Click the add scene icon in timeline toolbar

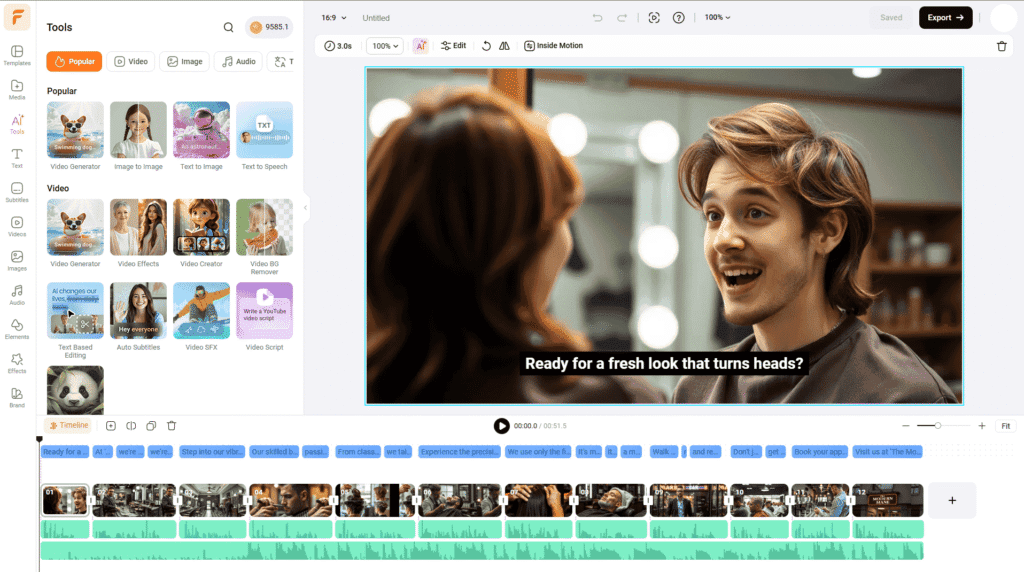pyautogui.click(x=111, y=426)
